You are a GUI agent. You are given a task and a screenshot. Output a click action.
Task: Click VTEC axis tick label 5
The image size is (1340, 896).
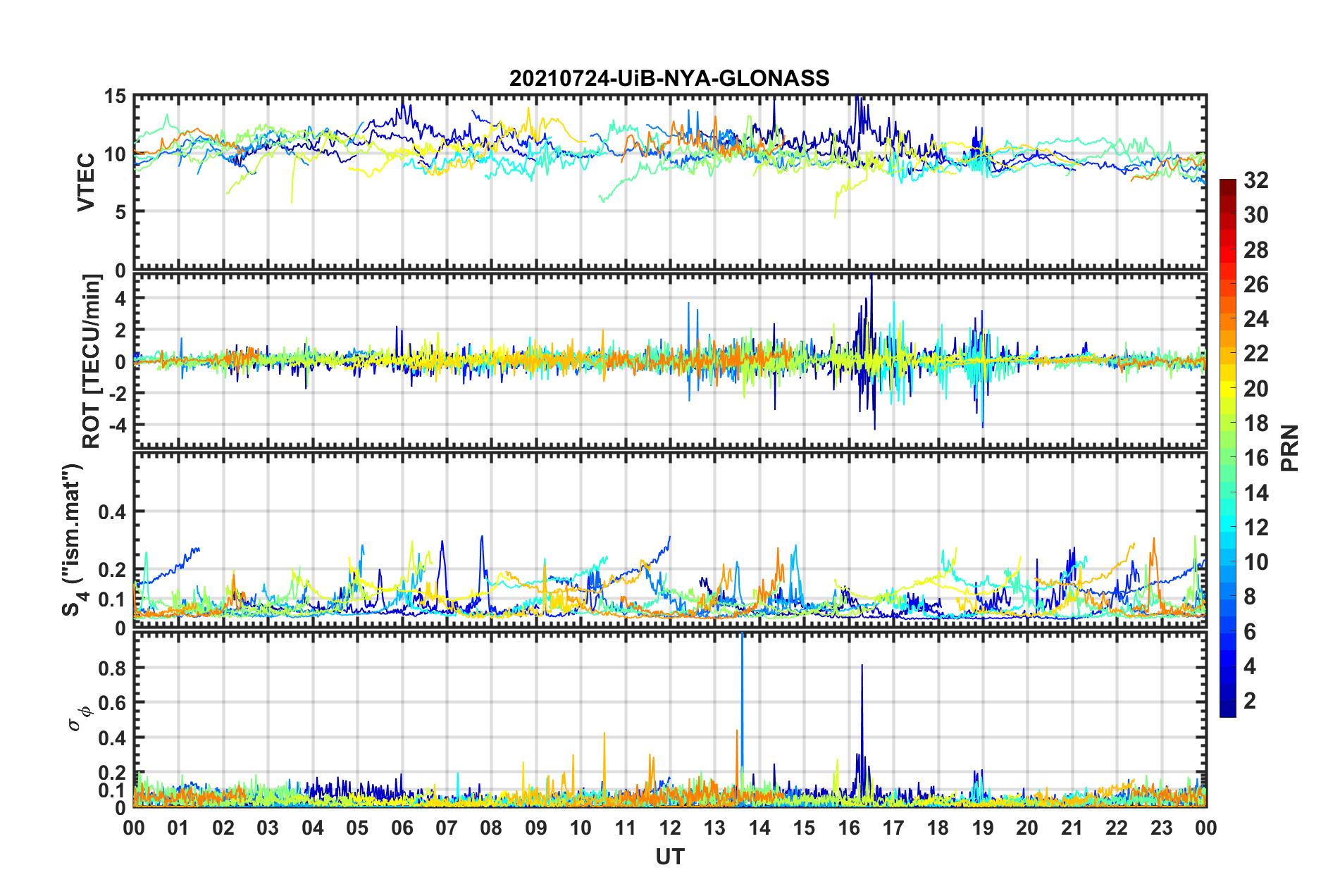[x=120, y=211]
